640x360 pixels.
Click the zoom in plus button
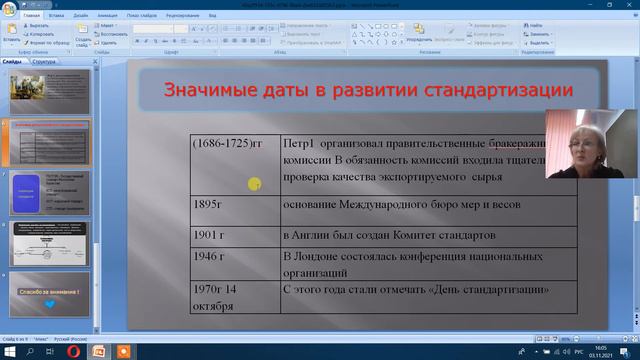click(x=625, y=339)
